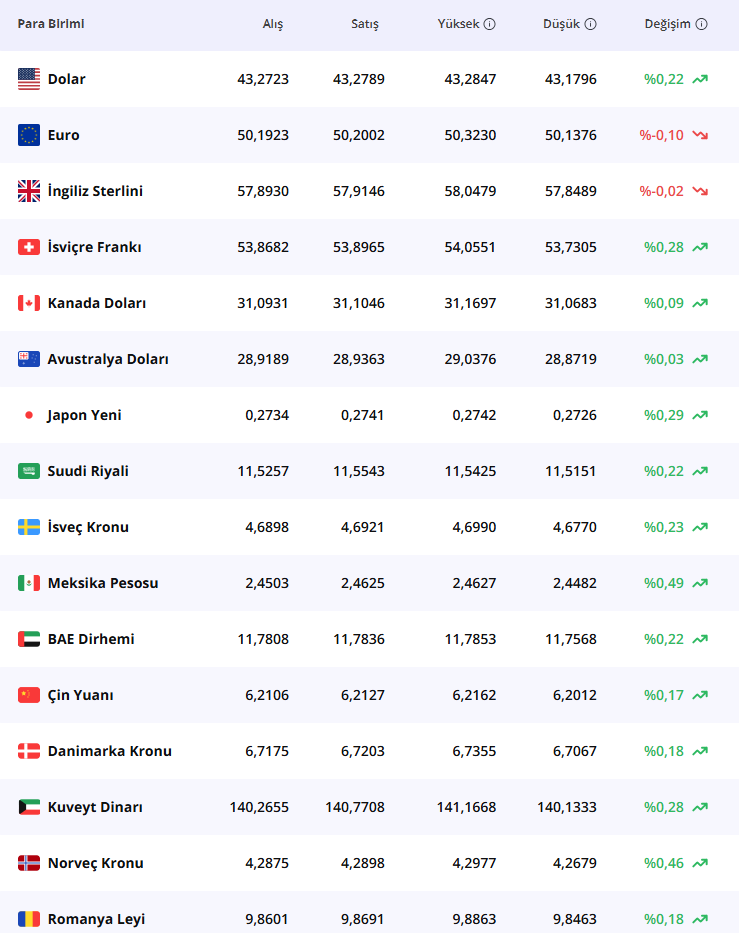Select the Avustralya Doları row name
Viewport: 739px width, 933px height.
[x=108, y=359]
